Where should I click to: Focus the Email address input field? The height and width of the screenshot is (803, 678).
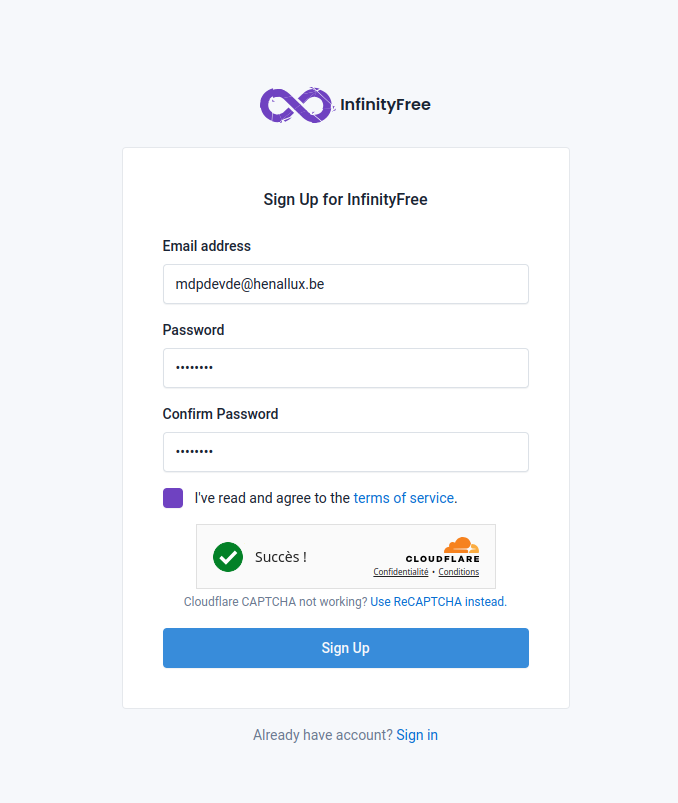pyautogui.click(x=345, y=284)
